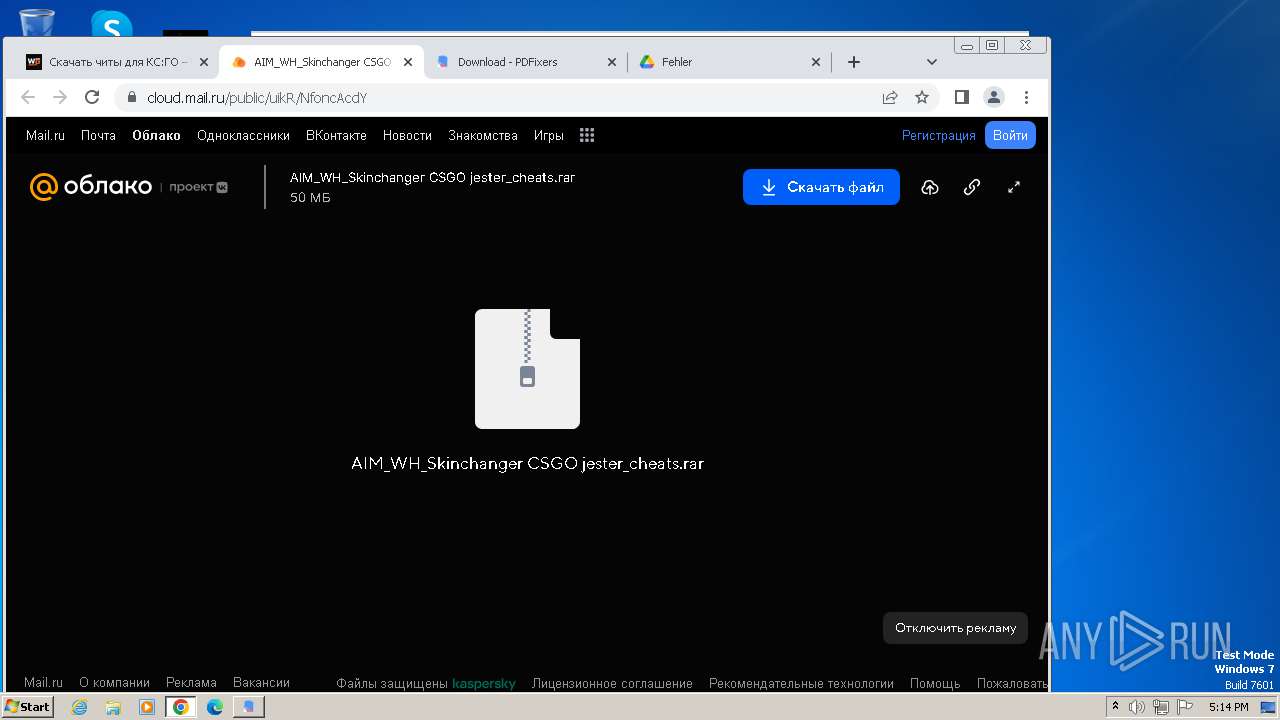Click Chrome icon in taskbar
1280x720 pixels.
click(x=181, y=707)
